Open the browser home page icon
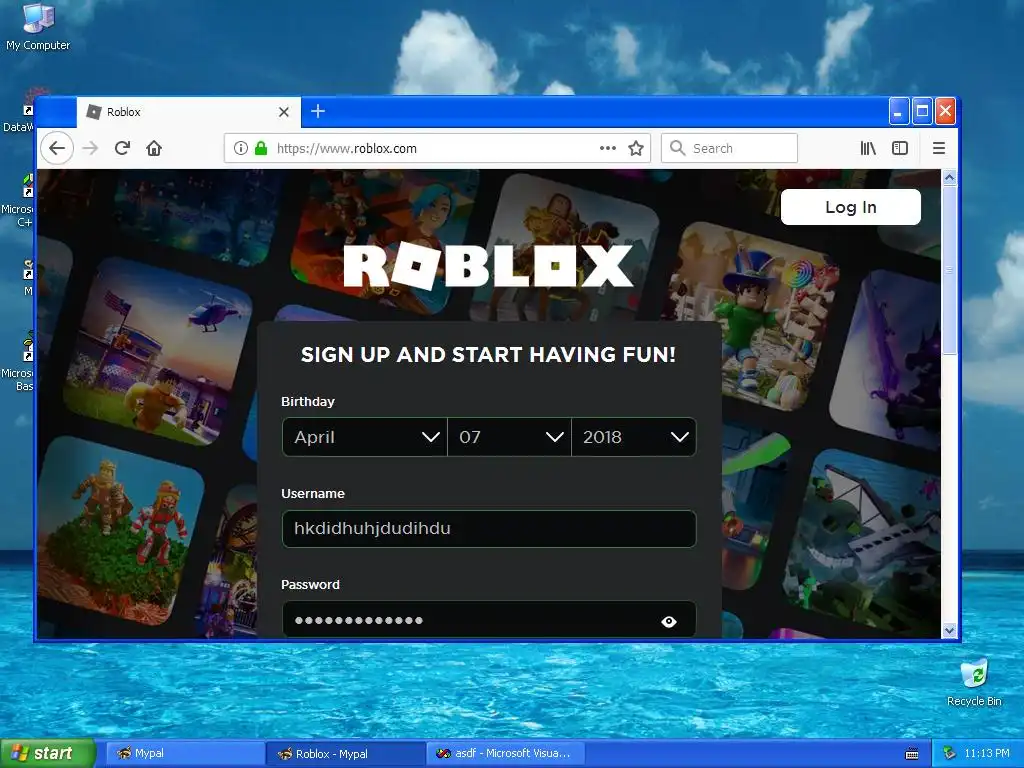The image size is (1024, 768). pos(154,148)
